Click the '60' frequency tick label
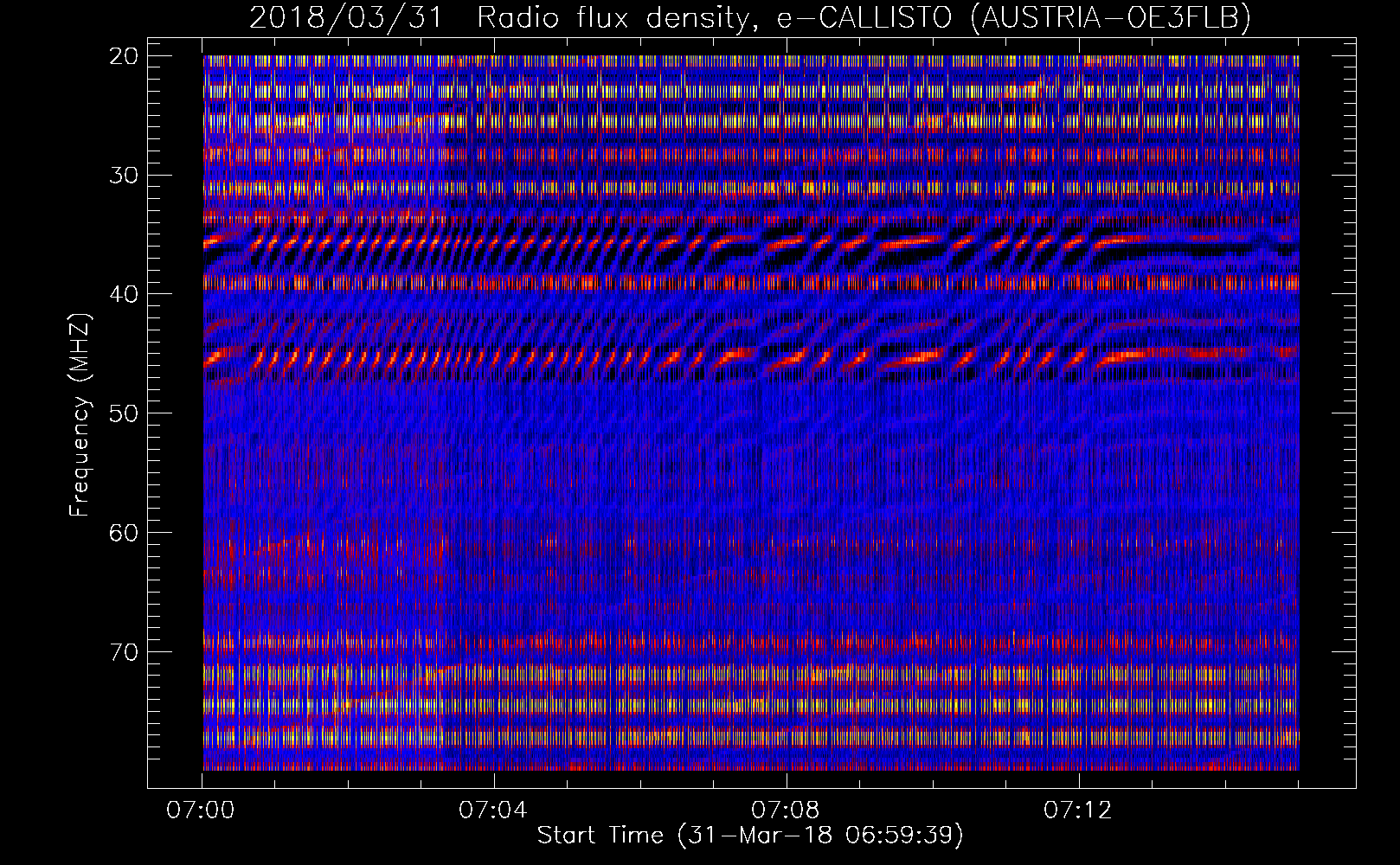 coord(125,533)
